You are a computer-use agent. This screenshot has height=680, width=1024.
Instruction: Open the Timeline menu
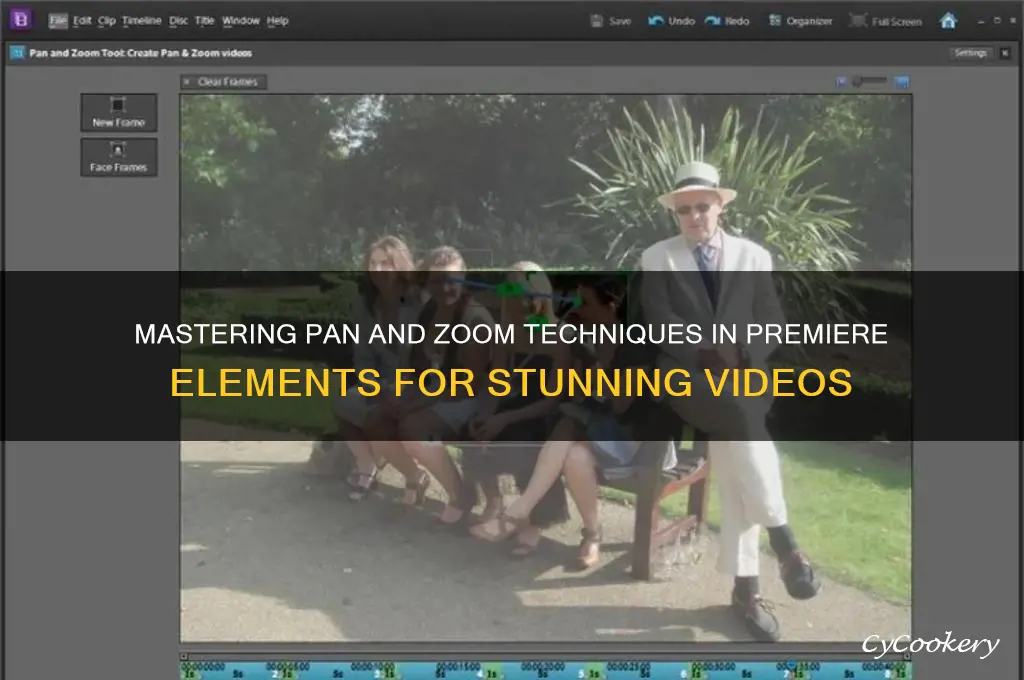coord(141,21)
